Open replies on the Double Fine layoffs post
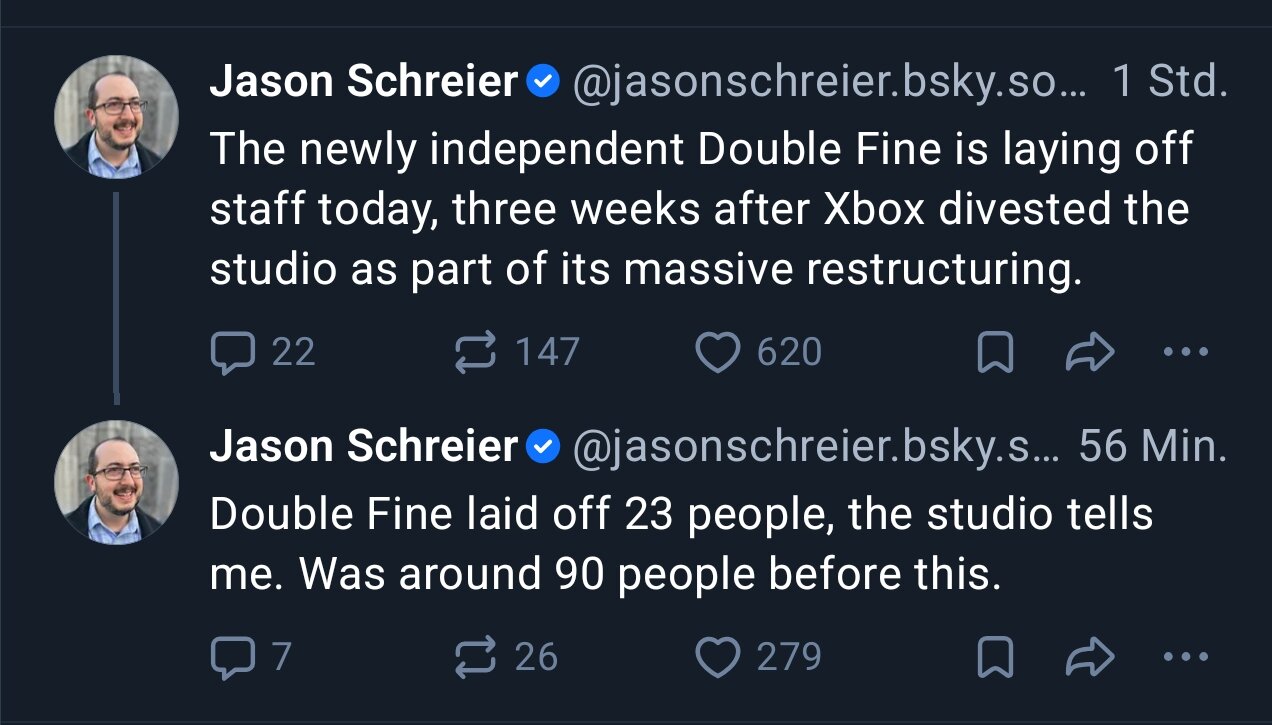This screenshot has height=725, width=1272. point(263,352)
